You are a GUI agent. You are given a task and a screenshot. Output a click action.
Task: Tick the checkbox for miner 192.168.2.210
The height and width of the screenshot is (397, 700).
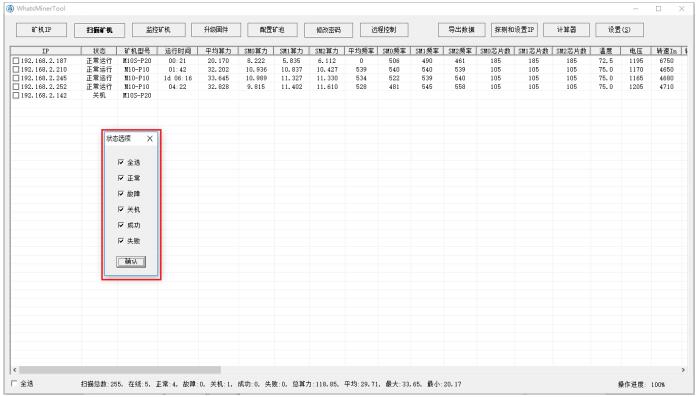click(x=16, y=70)
